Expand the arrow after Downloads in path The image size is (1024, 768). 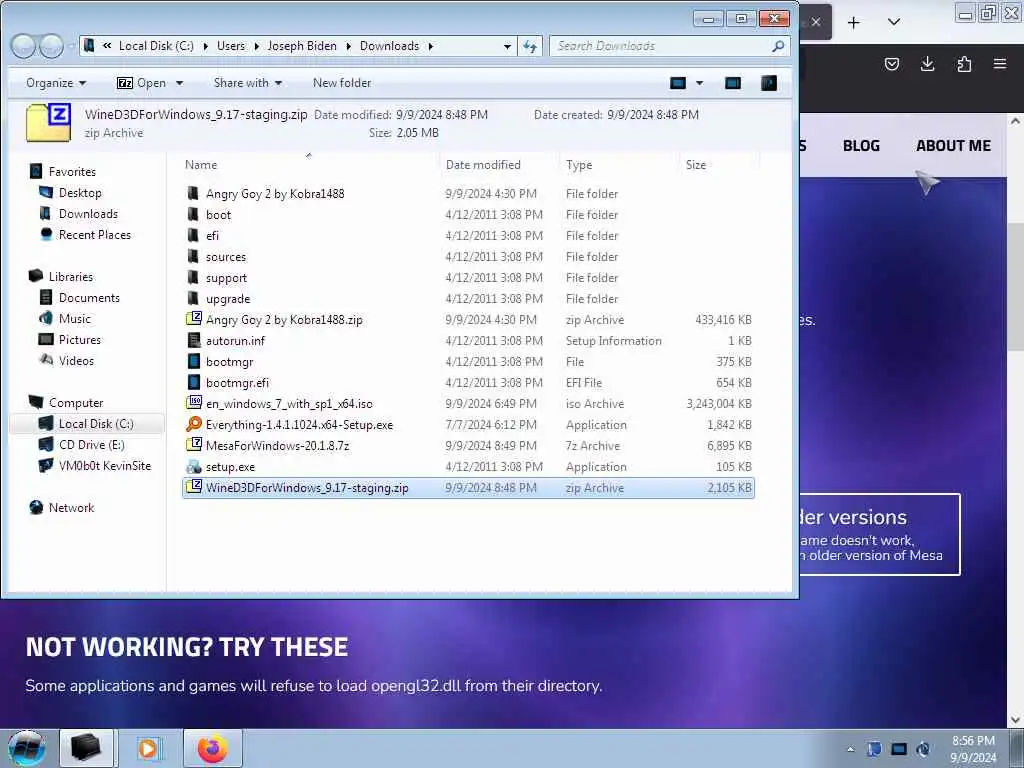[x=430, y=46]
